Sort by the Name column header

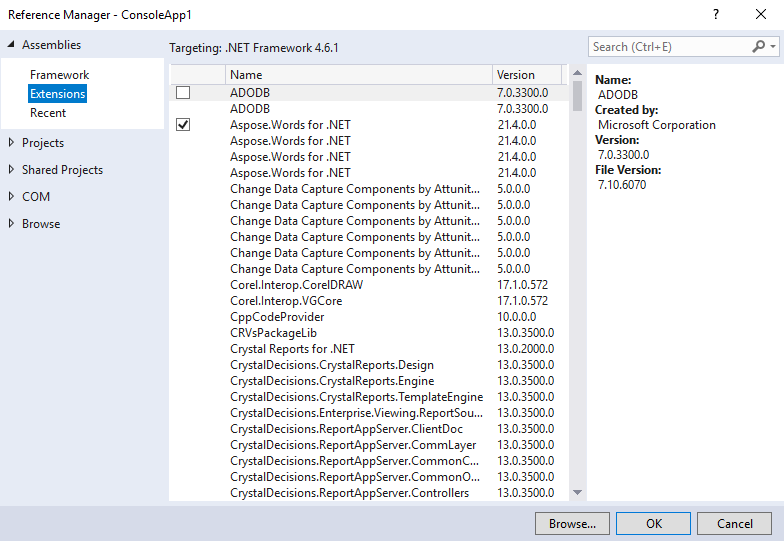point(358,74)
